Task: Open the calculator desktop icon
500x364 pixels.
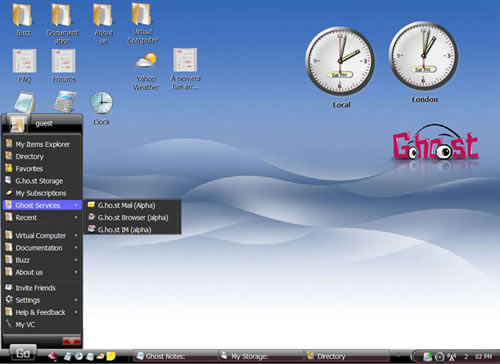Action: [x=64, y=102]
